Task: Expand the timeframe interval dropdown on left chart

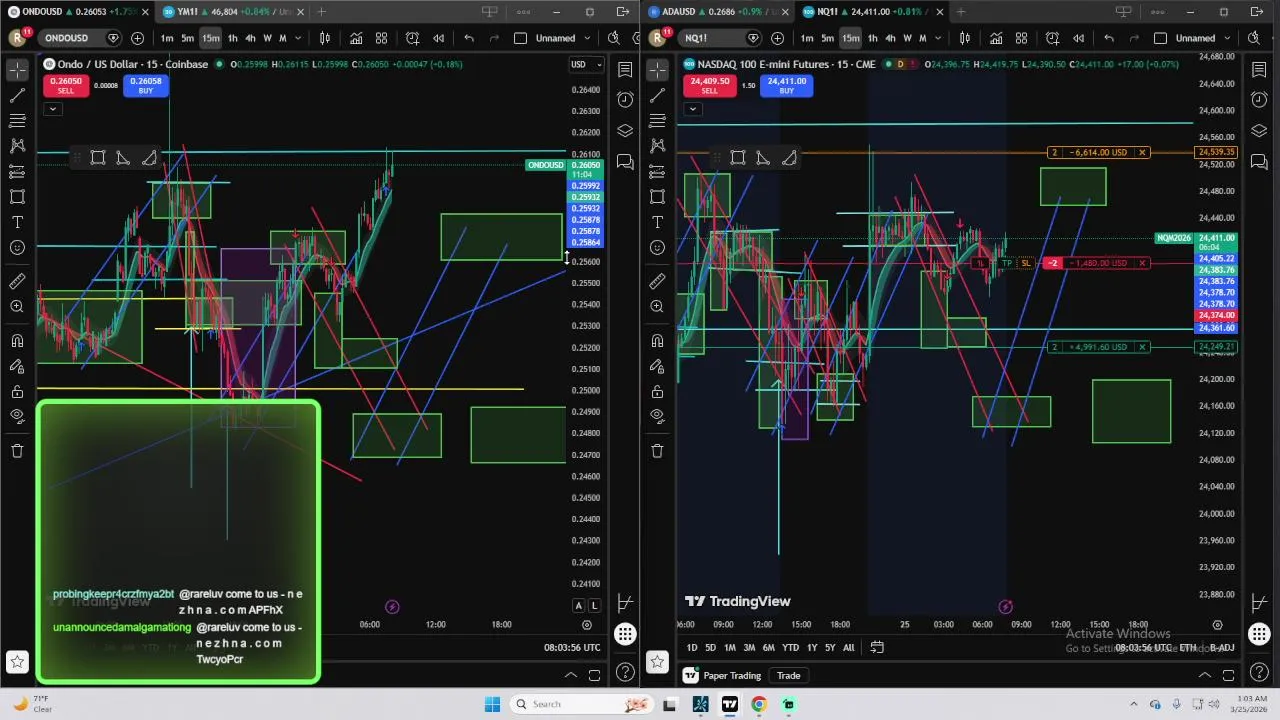Action: click(298, 38)
